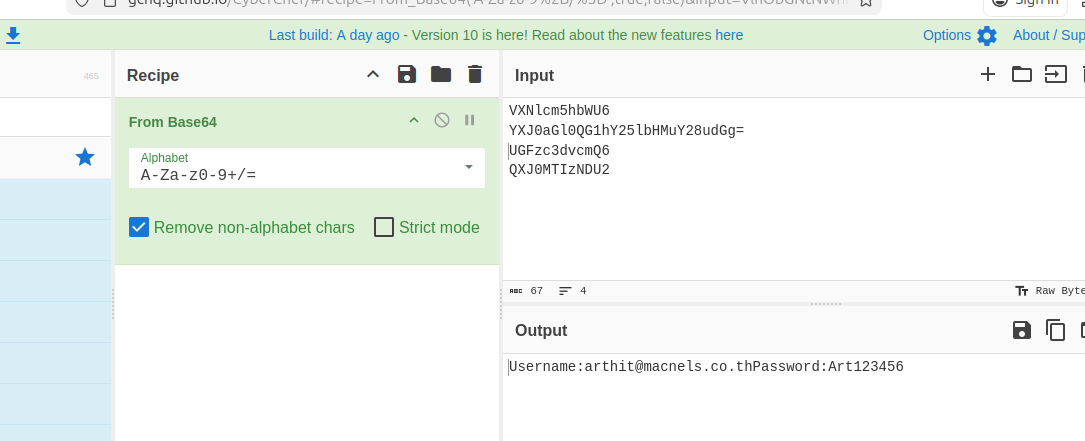The width and height of the screenshot is (1085, 441).
Task: Click the Raw Bytes encoding selector
Action: point(1050,291)
